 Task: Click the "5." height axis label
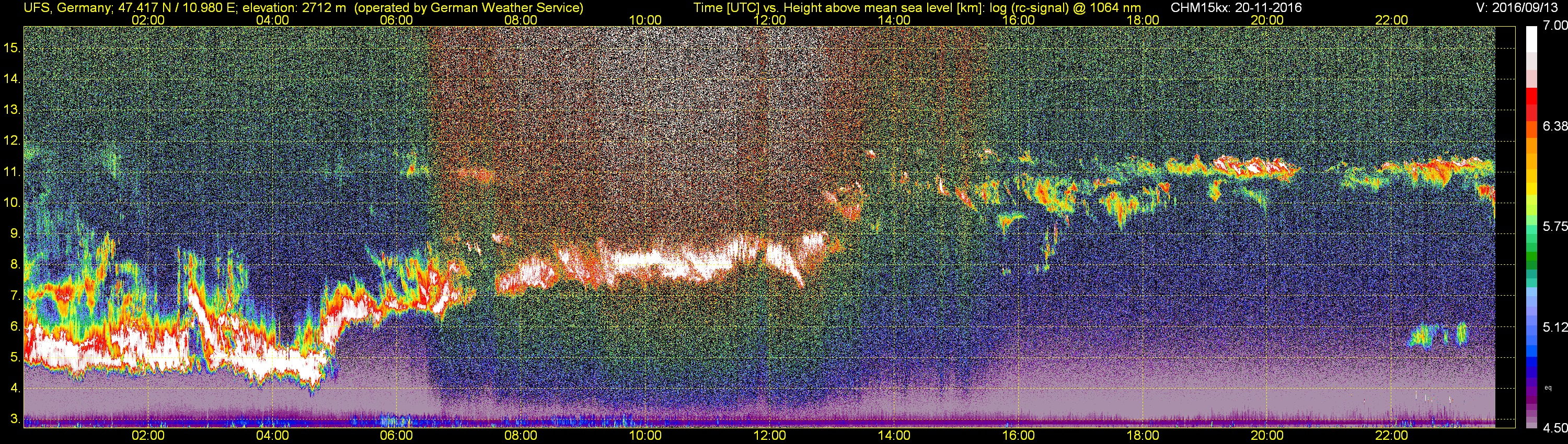pos(15,357)
